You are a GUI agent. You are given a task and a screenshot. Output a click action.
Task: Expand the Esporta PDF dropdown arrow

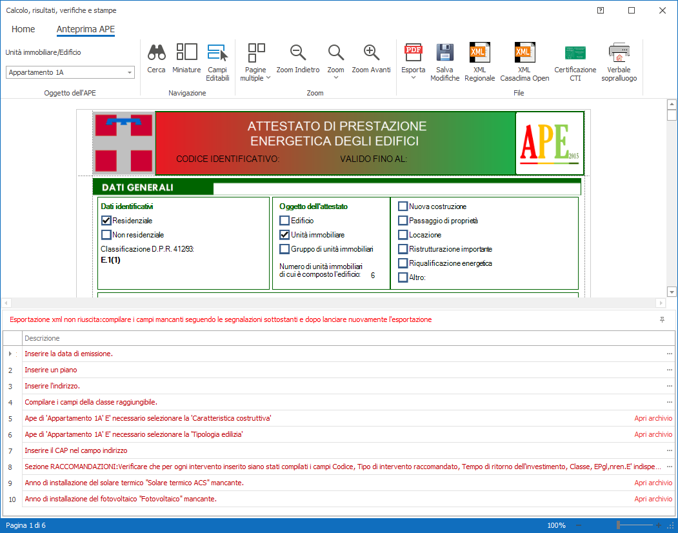(413, 78)
